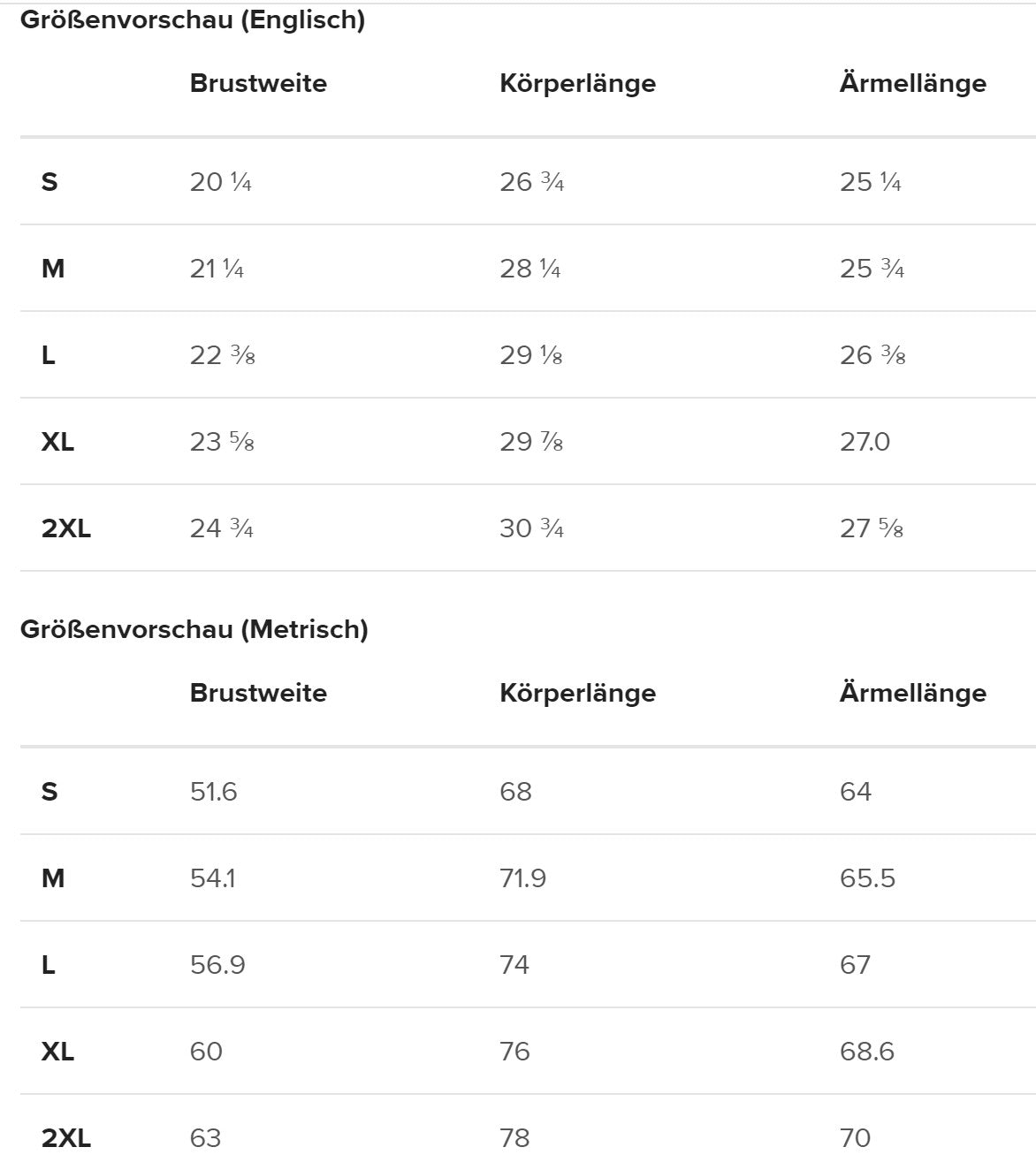Click the 56.9 chest width value

(217, 965)
